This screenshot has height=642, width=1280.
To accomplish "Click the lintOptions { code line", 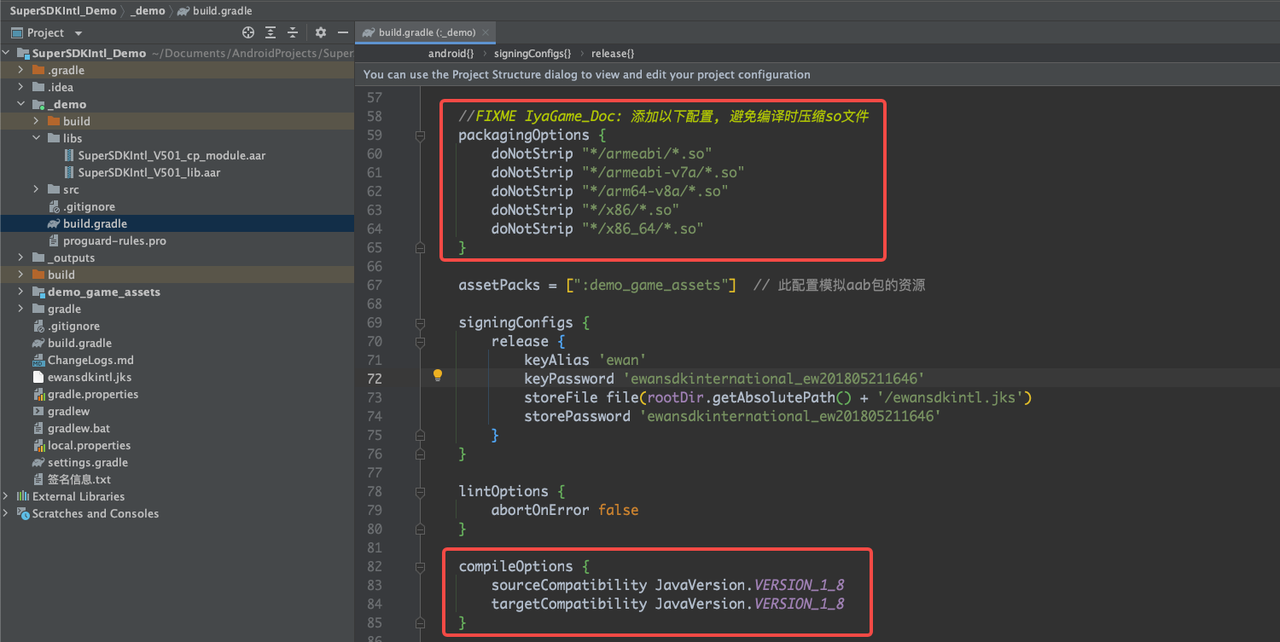I will pyautogui.click(x=511, y=491).
